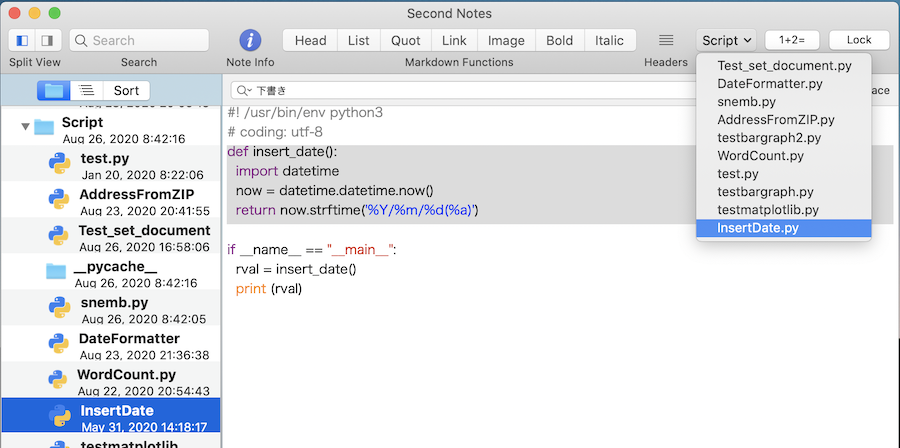Choose DateFormatter.py in Script menu
Image resolution: width=900 pixels, height=448 pixels.
[x=784, y=84]
